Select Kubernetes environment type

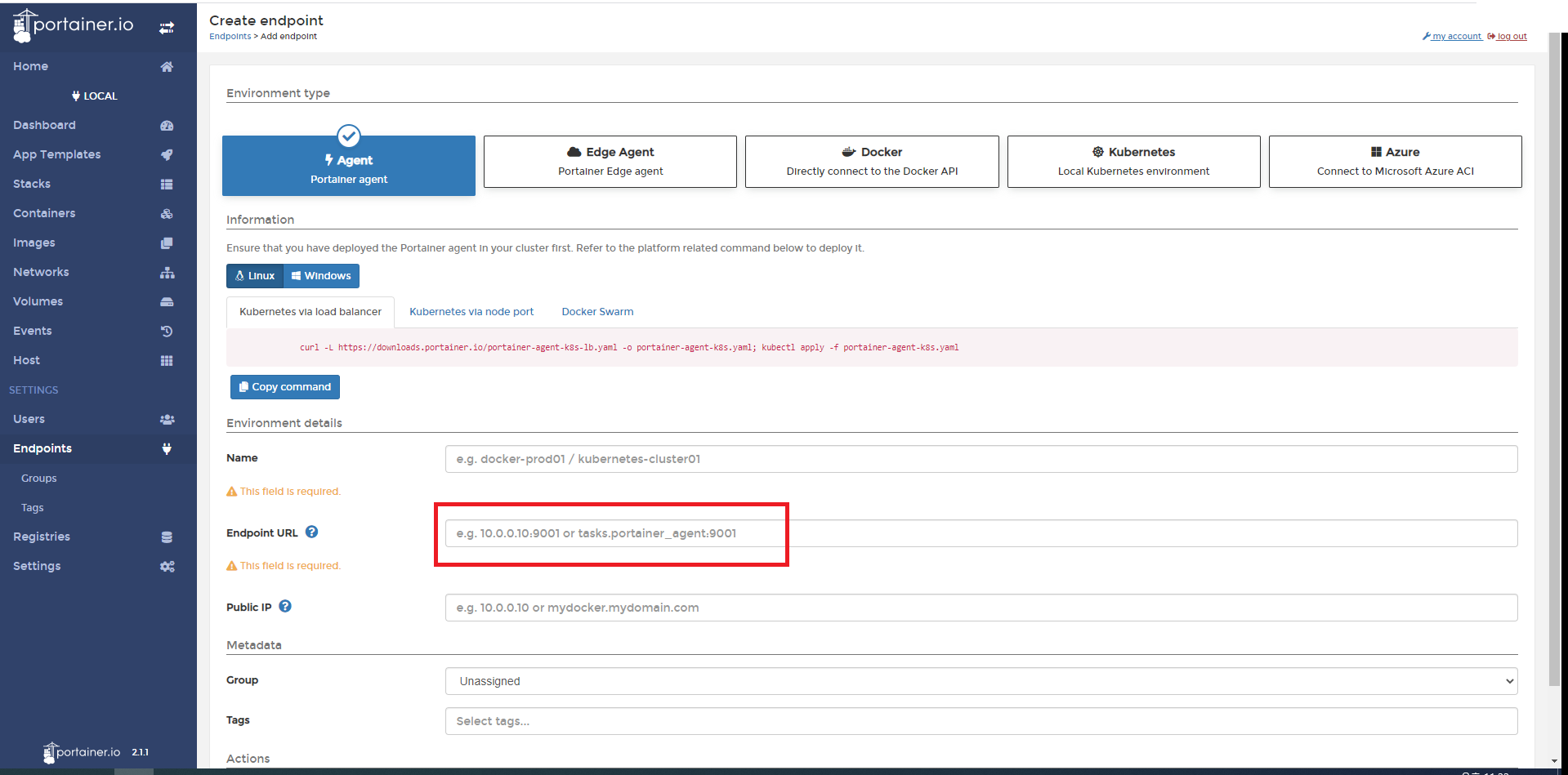click(x=1133, y=162)
